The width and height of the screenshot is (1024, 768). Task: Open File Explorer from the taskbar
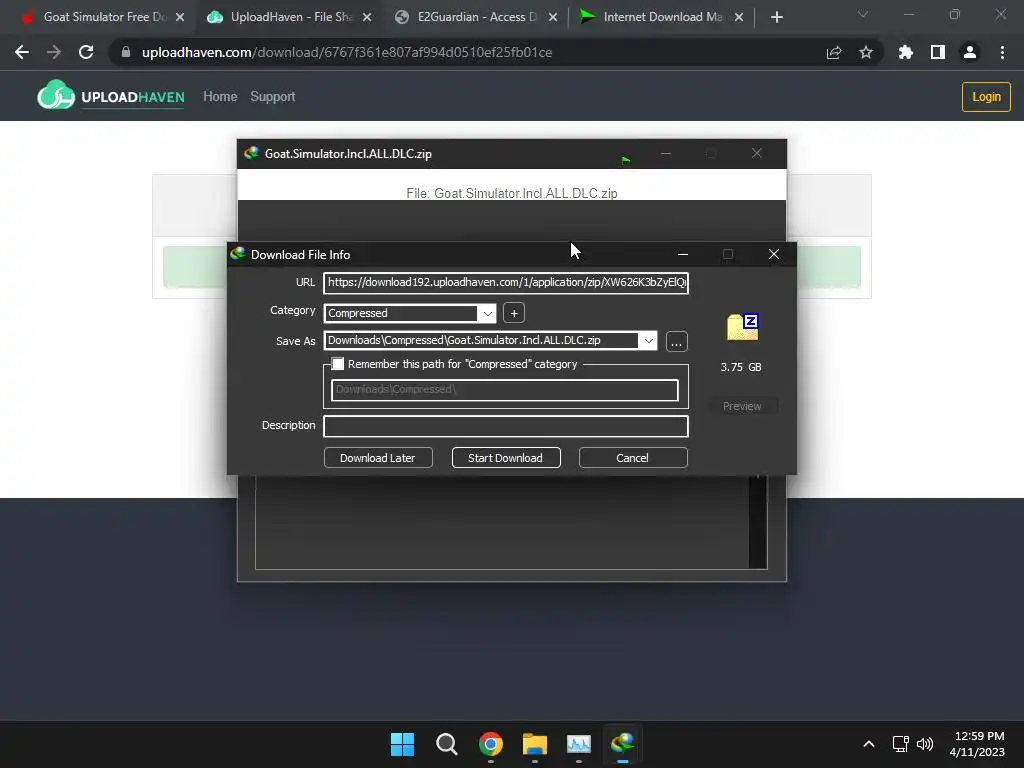click(535, 744)
